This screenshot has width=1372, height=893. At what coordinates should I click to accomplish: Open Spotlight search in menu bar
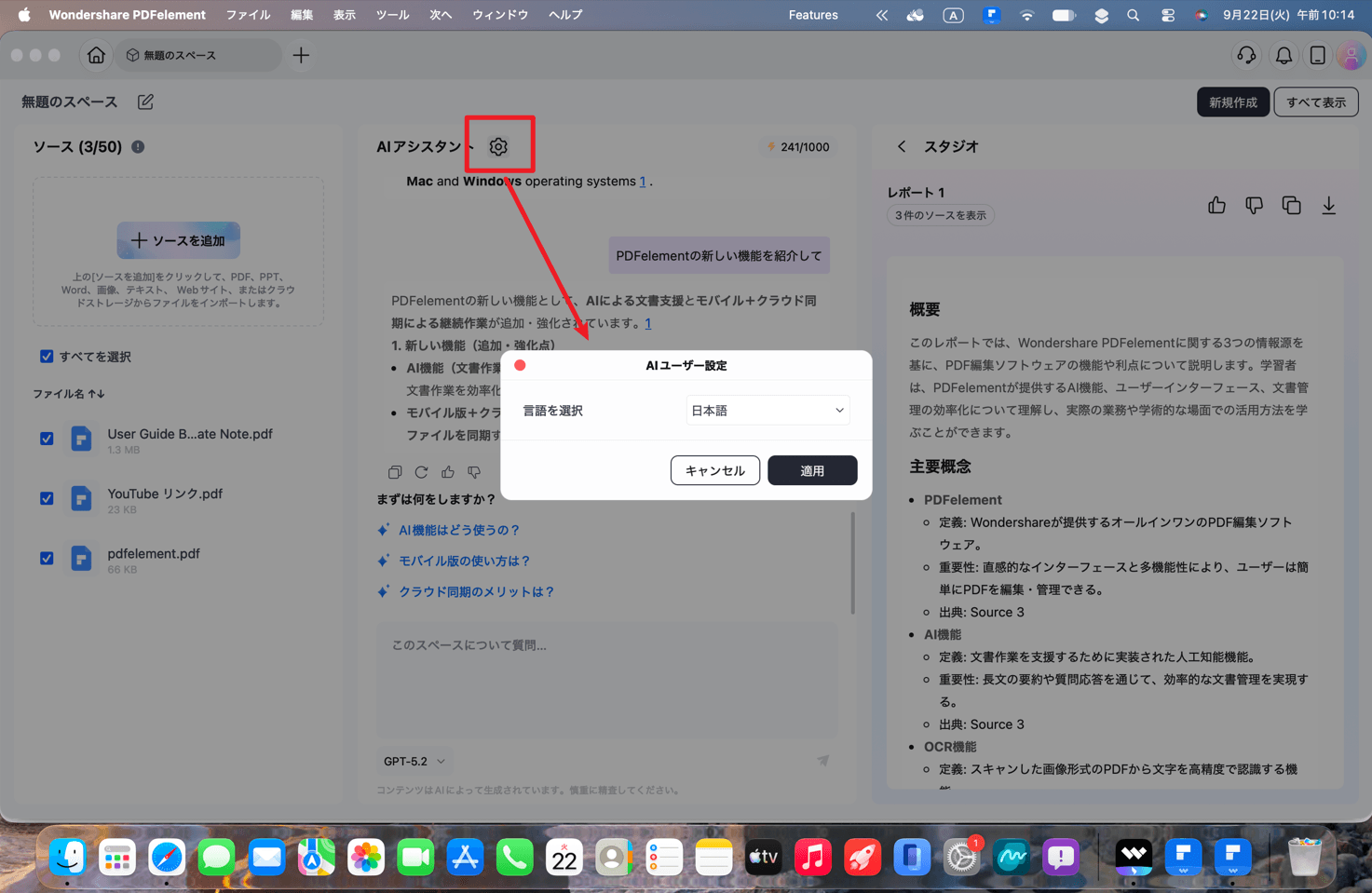tap(1133, 15)
